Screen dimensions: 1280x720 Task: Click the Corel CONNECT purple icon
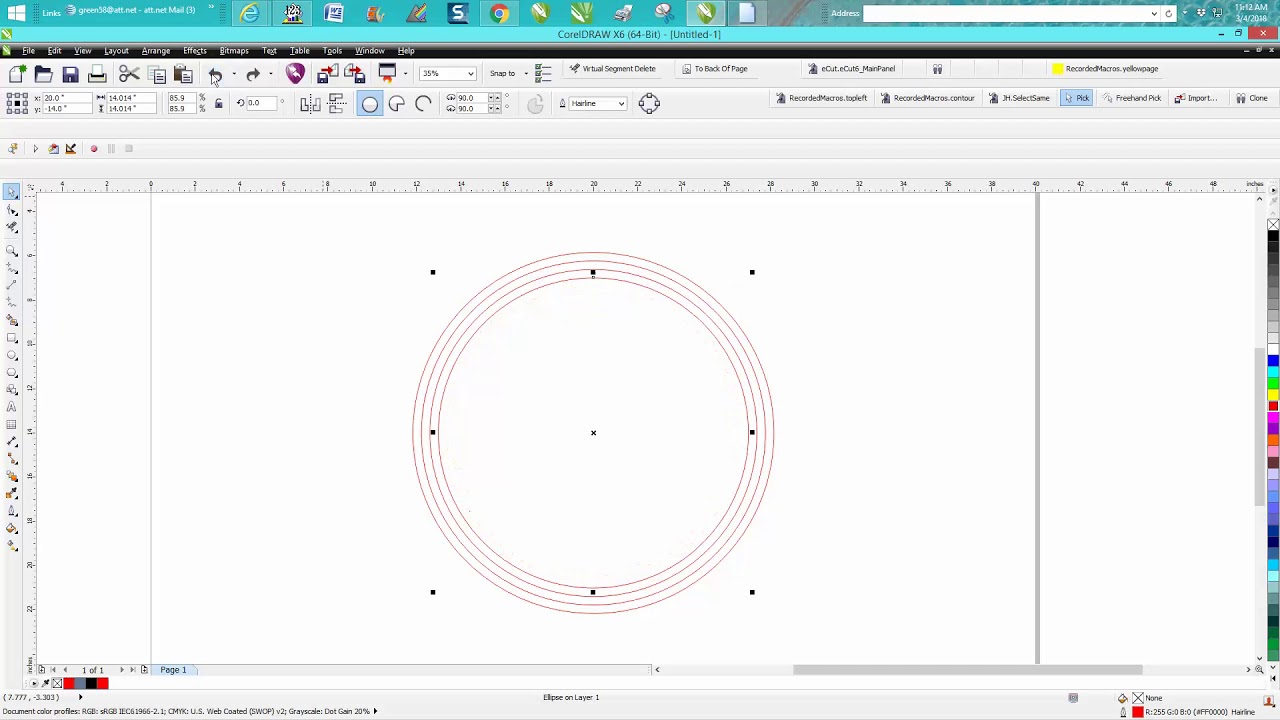(x=295, y=74)
